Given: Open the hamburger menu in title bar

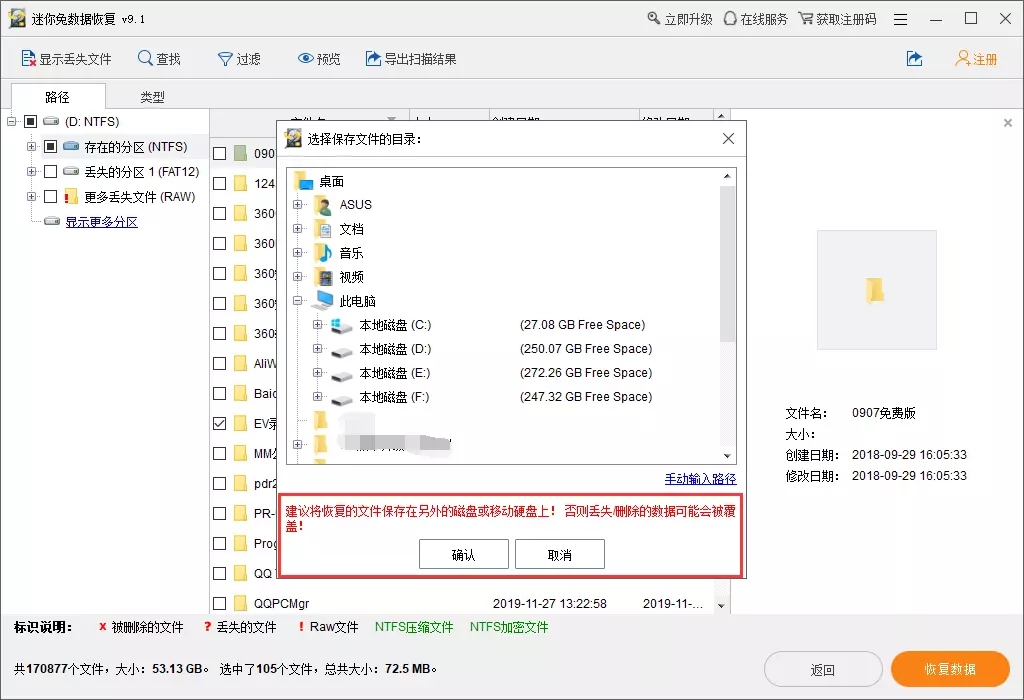Looking at the screenshot, I should tap(900, 19).
